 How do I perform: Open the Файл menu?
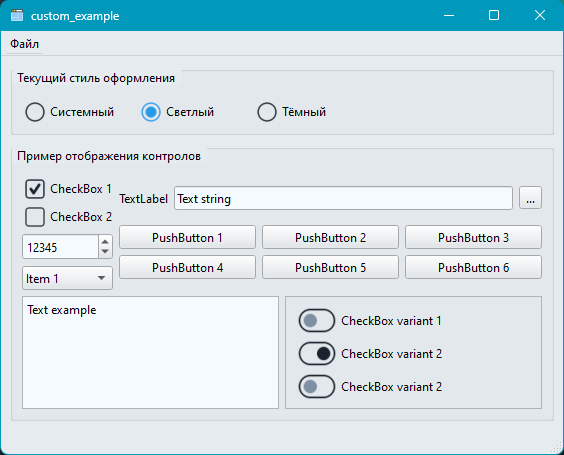click(24, 44)
